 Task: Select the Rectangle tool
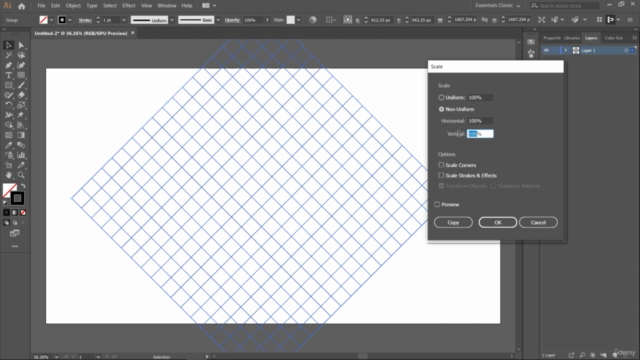point(9,85)
